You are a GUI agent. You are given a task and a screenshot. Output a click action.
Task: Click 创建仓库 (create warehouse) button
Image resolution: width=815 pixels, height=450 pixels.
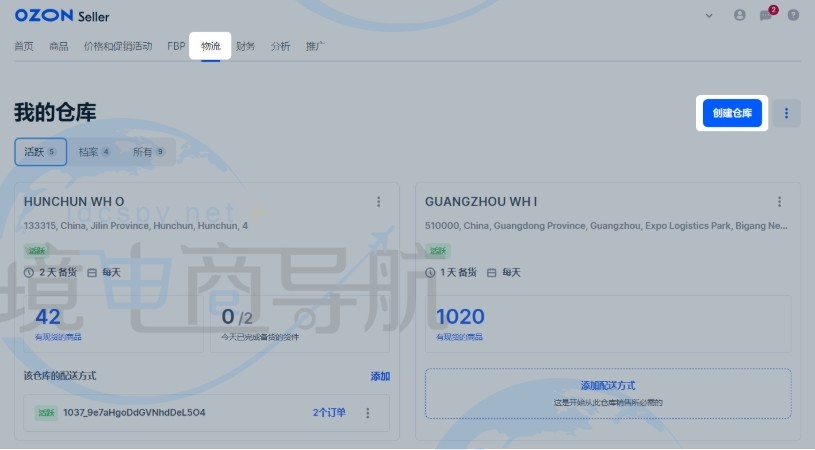click(732, 113)
